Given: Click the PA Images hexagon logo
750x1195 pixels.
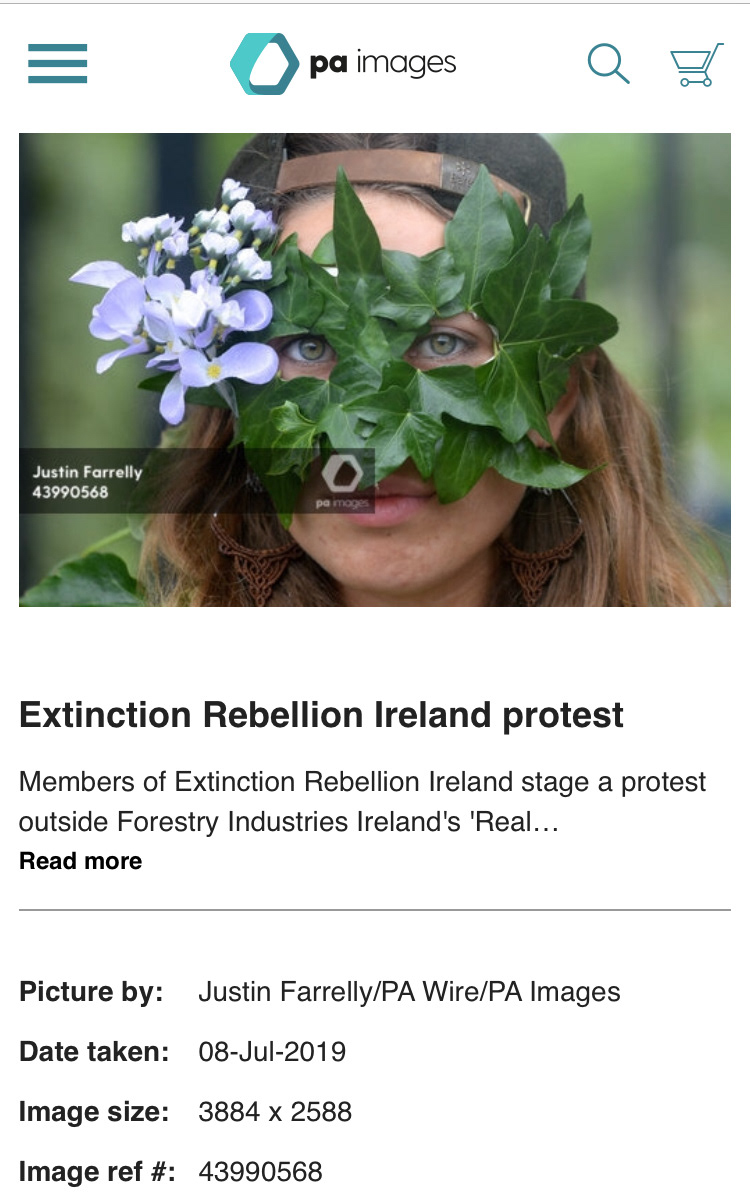Looking at the screenshot, I should tap(264, 64).
